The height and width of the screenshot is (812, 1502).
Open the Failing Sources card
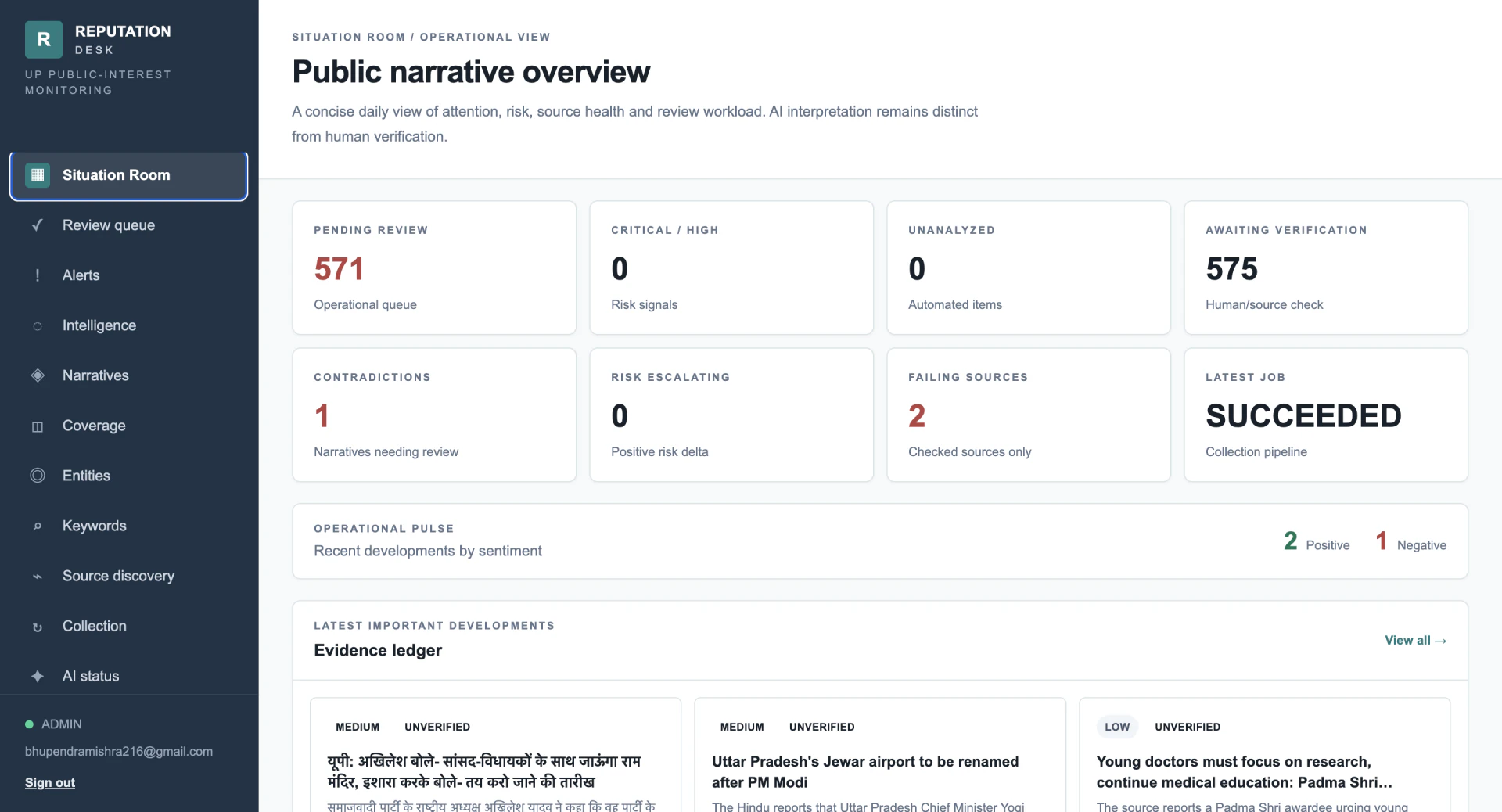(1029, 415)
